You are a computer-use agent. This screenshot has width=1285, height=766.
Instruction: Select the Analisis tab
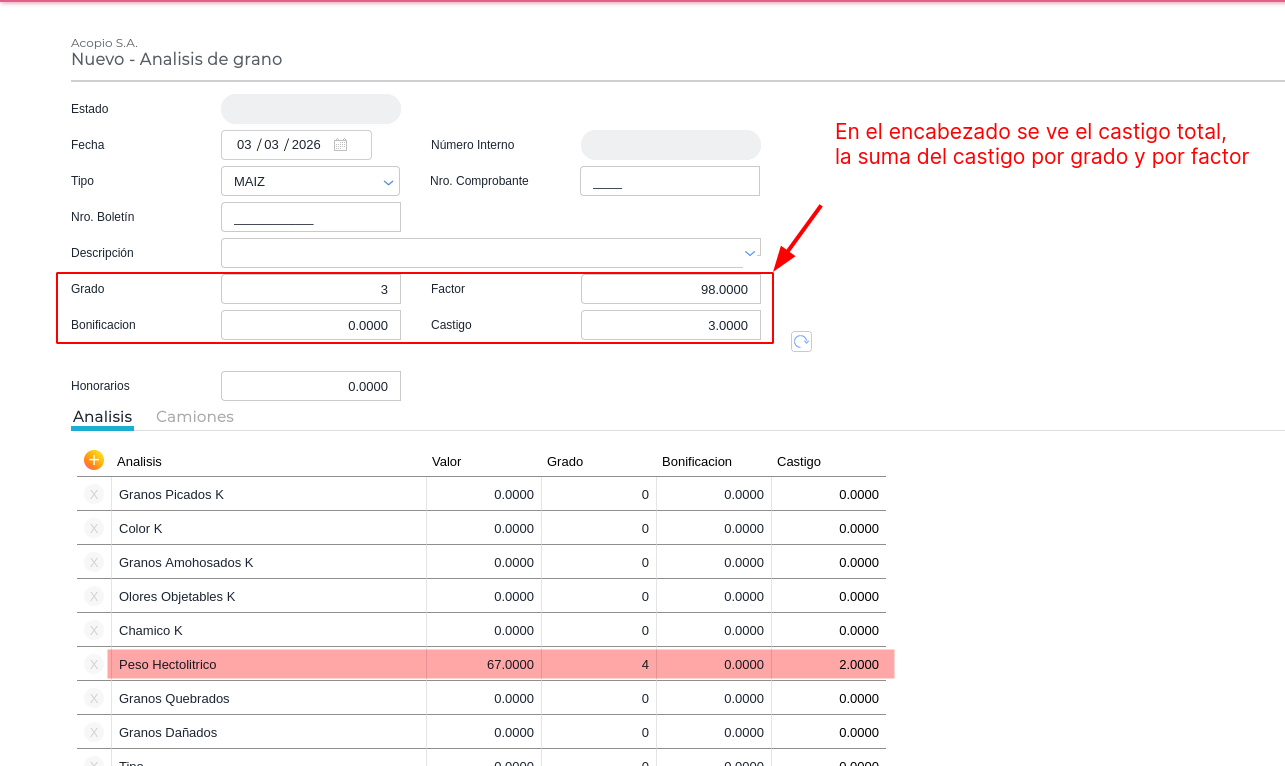coord(102,417)
